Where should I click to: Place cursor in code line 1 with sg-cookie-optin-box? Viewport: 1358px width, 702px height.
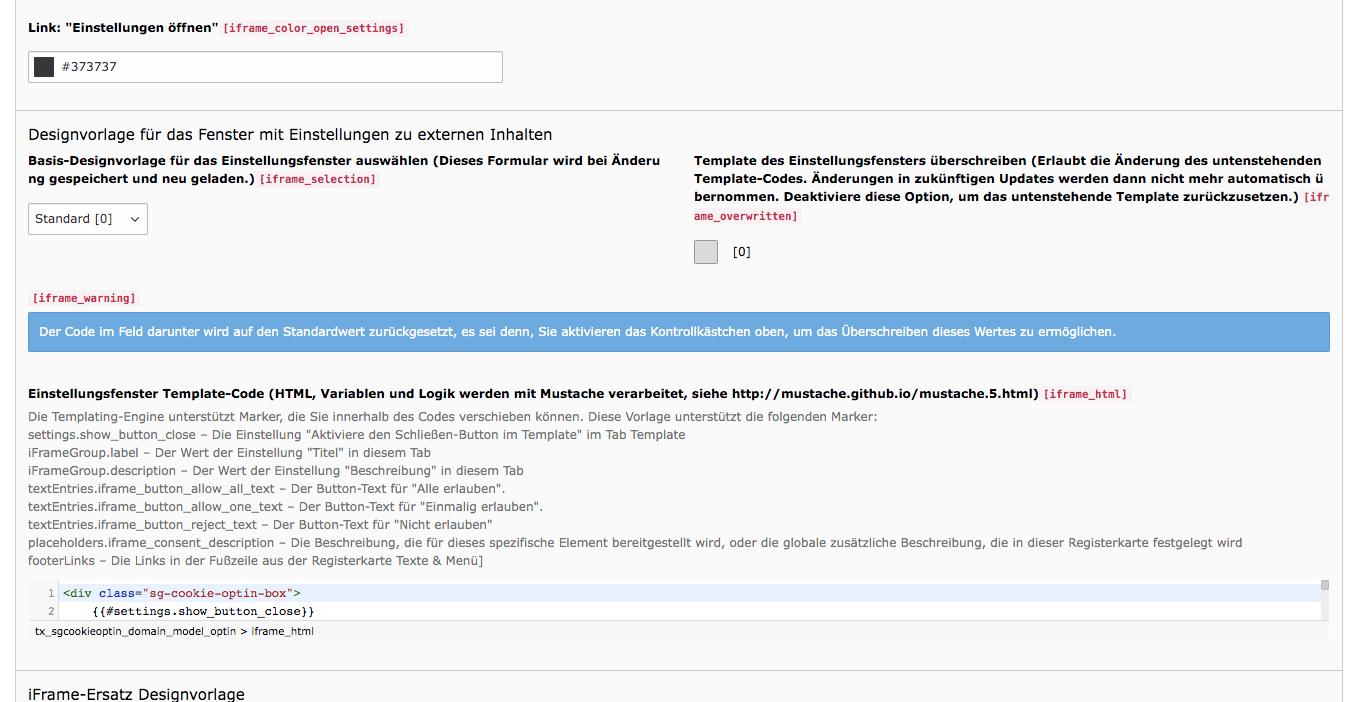181,593
